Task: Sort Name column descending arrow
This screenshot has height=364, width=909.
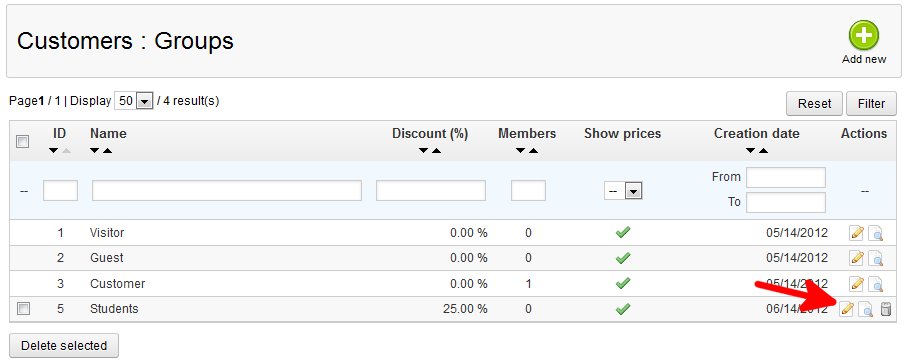Action: [x=94, y=151]
